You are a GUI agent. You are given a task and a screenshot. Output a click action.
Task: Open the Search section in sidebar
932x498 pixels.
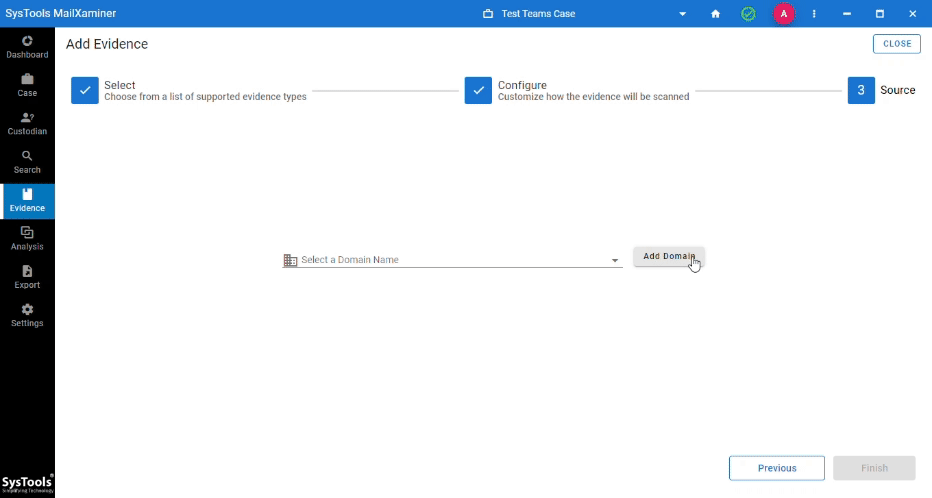point(27,162)
